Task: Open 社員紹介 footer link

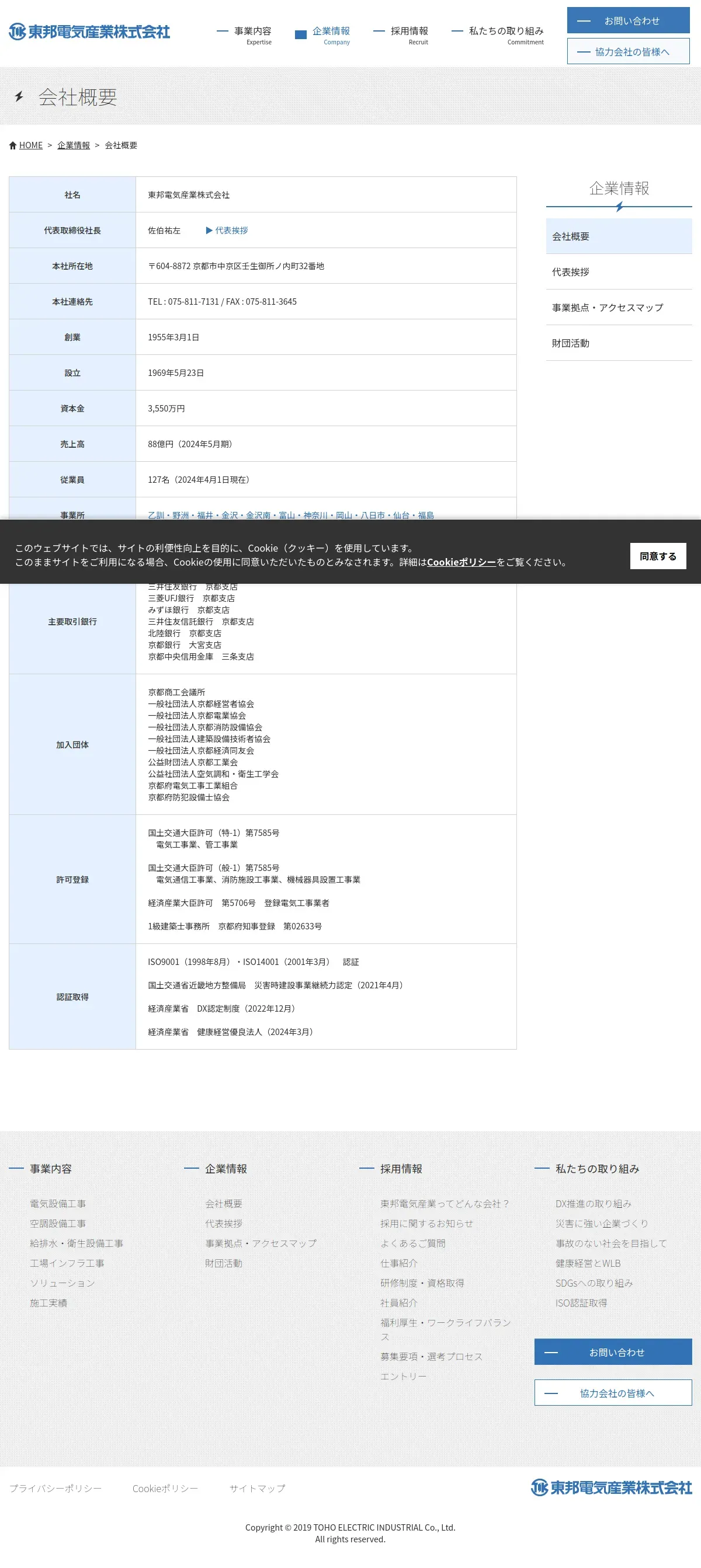Action: 399,1302
